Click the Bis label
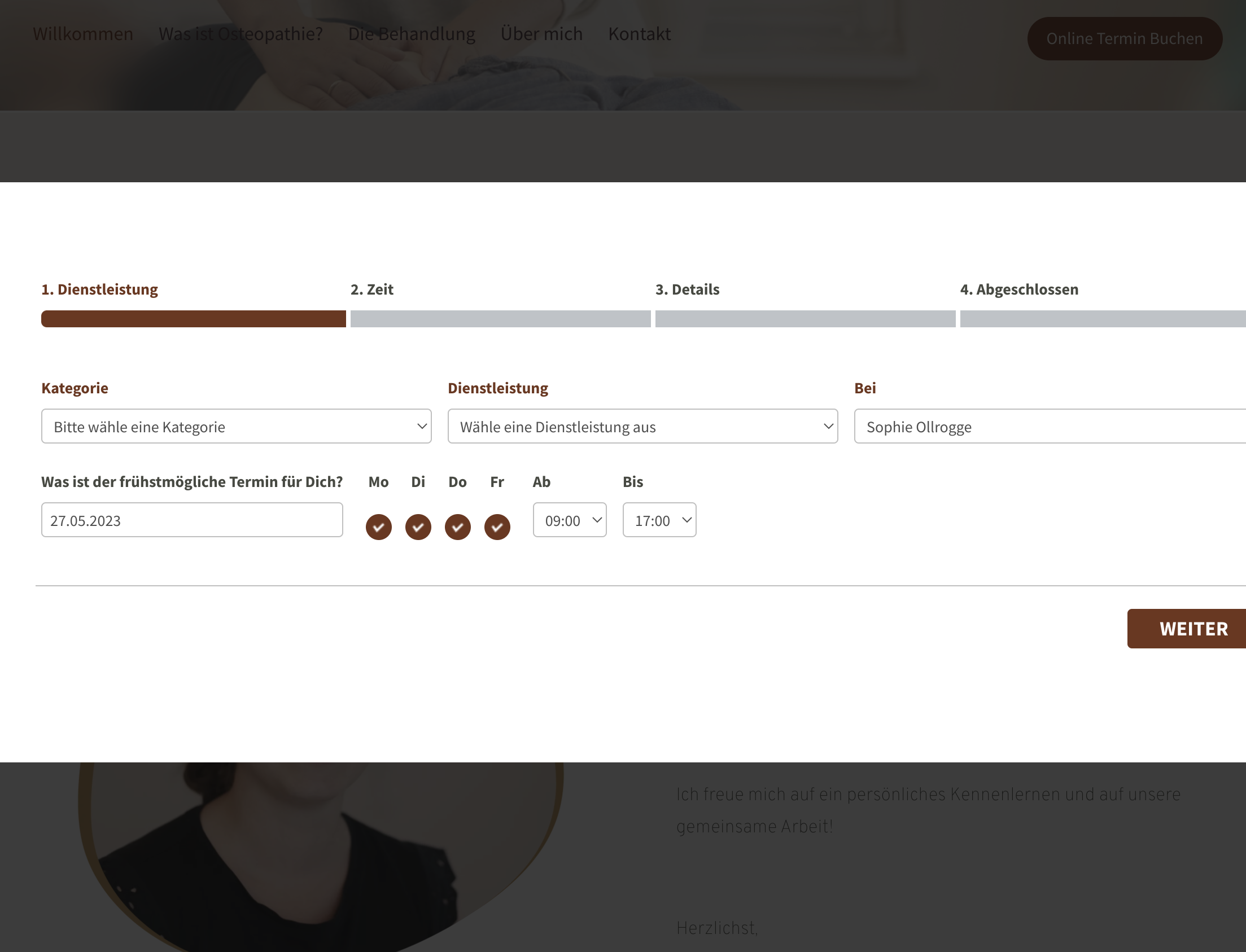 coord(633,482)
